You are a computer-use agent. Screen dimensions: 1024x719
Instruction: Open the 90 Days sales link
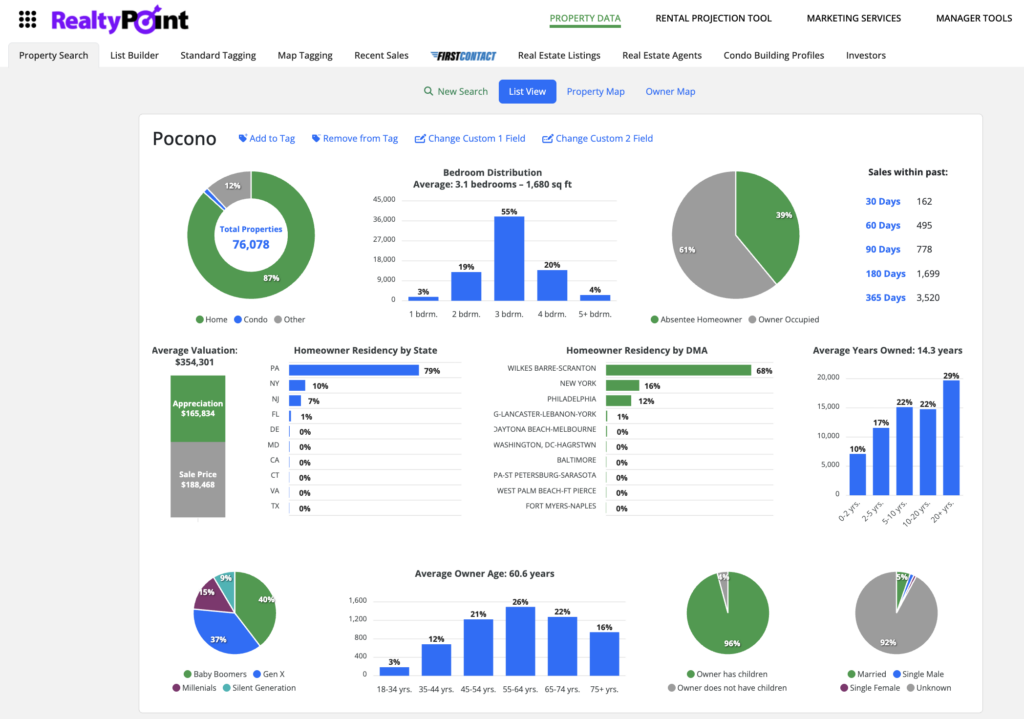pyautogui.click(x=883, y=250)
